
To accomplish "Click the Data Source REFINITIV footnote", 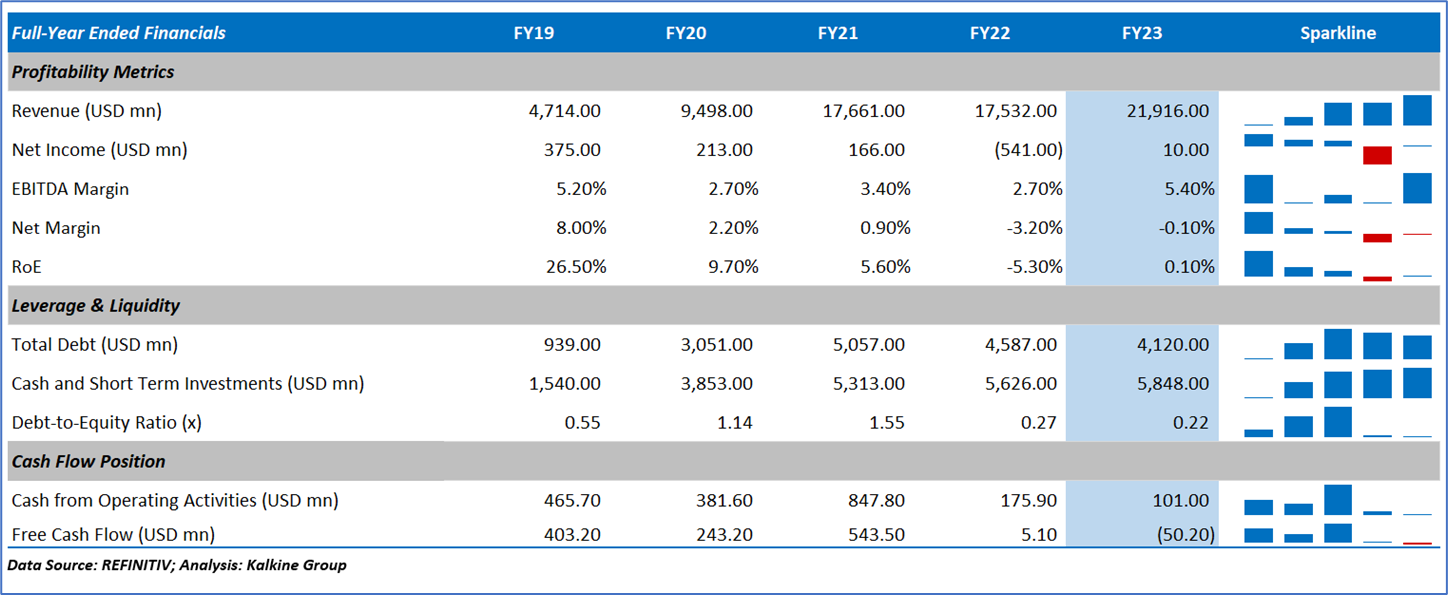I will 177,565.
